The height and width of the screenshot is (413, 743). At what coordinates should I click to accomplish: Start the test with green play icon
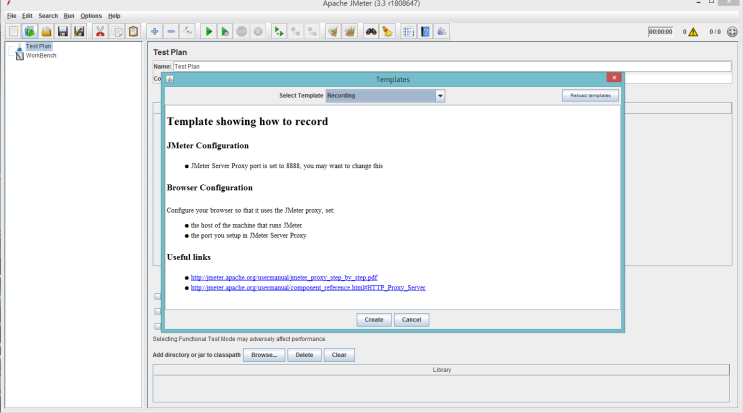(208, 32)
